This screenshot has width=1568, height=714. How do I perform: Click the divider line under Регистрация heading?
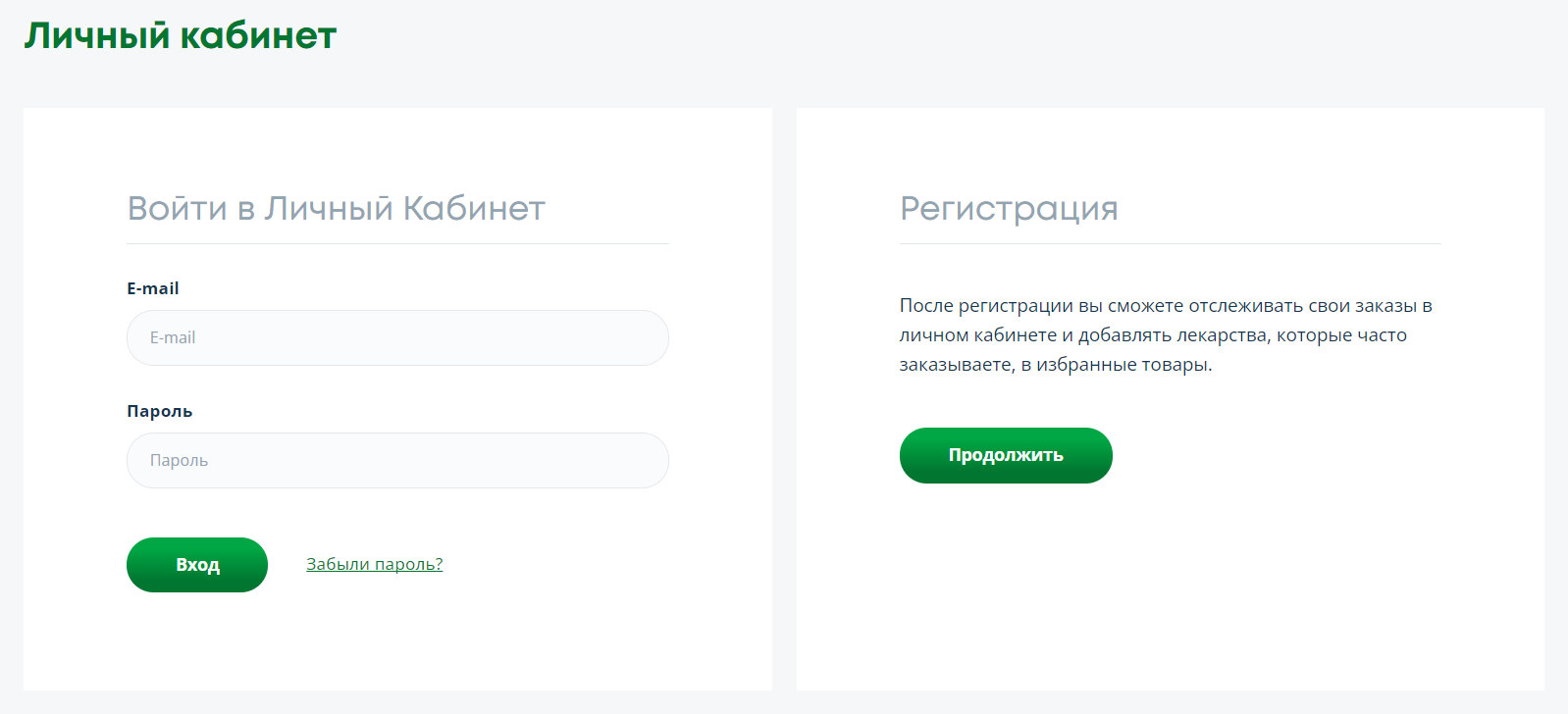coord(1170,243)
